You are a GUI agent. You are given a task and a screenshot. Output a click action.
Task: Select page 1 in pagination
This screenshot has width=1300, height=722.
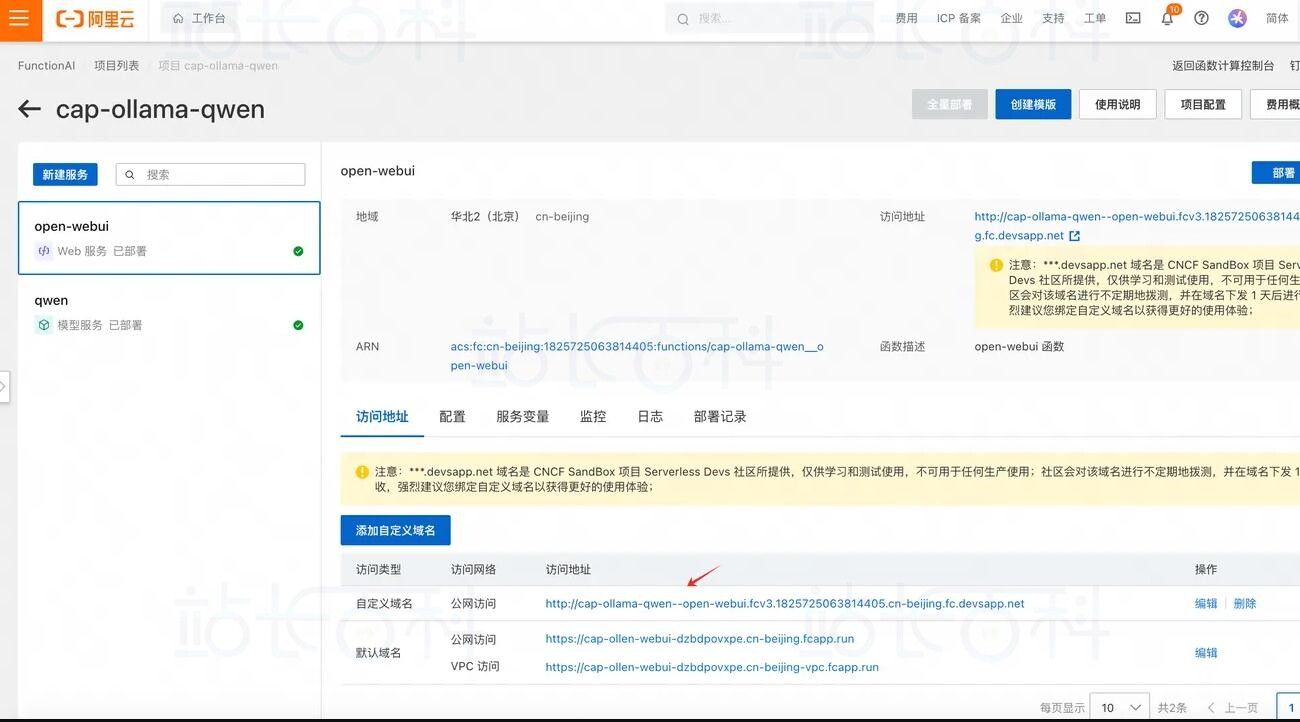pyautogui.click(x=1290, y=707)
